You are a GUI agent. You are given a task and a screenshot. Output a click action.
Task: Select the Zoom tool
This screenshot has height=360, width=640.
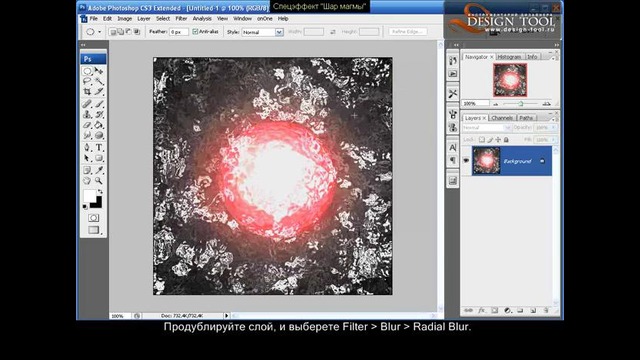(99, 180)
